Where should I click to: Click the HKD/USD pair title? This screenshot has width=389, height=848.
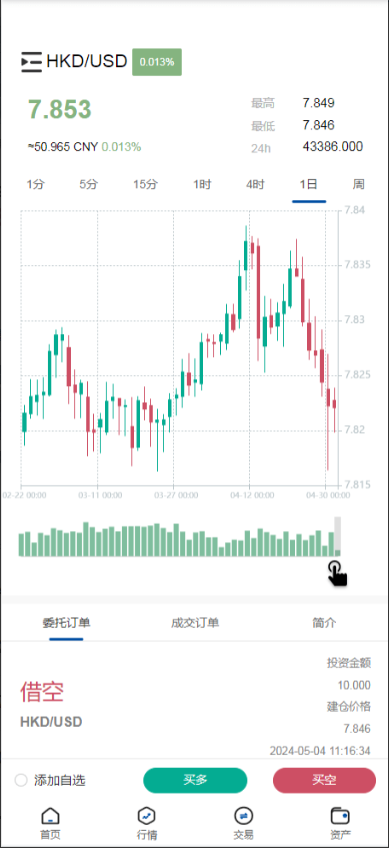tap(87, 62)
